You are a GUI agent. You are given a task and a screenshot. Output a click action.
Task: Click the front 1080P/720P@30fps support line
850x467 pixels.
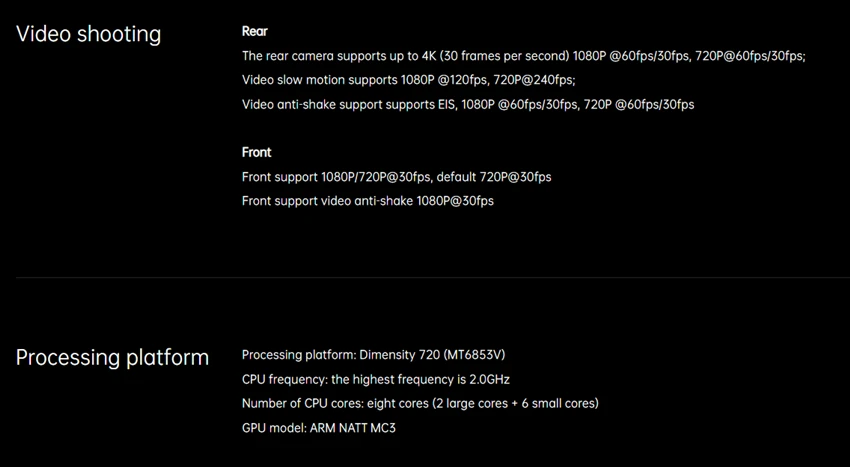pos(396,177)
